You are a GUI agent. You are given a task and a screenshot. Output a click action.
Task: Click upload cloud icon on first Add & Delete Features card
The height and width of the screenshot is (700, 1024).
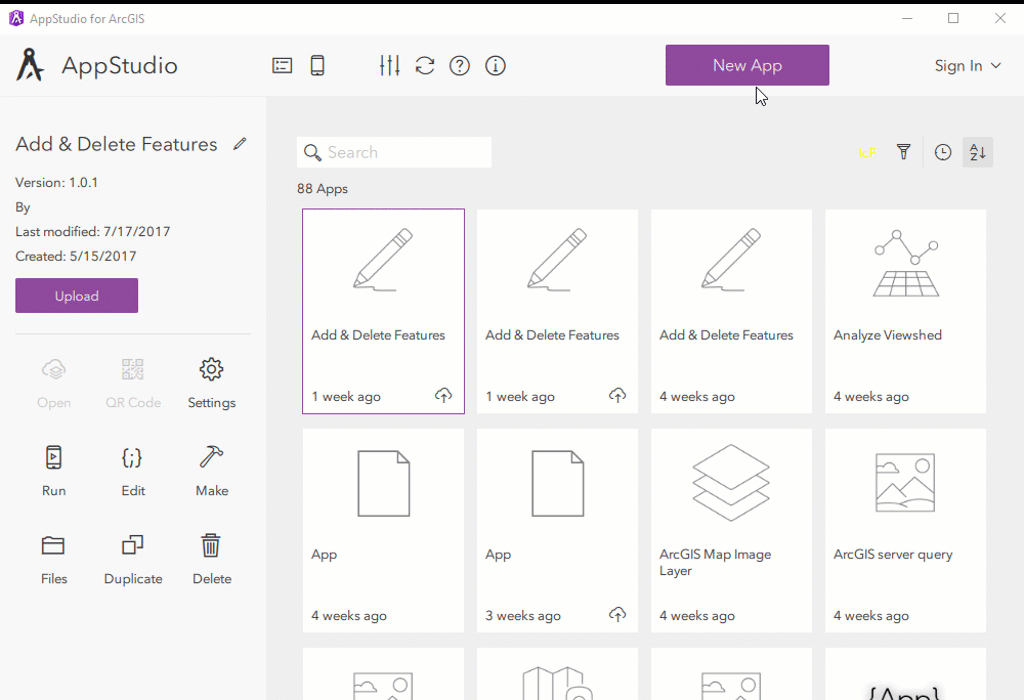point(443,396)
